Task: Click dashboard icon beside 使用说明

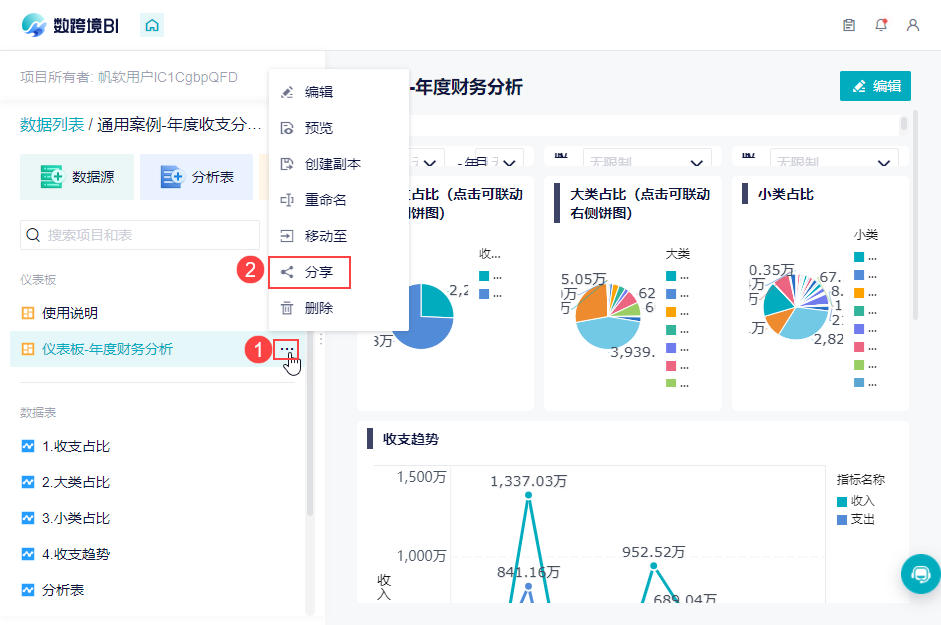Action: [x=28, y=313]
